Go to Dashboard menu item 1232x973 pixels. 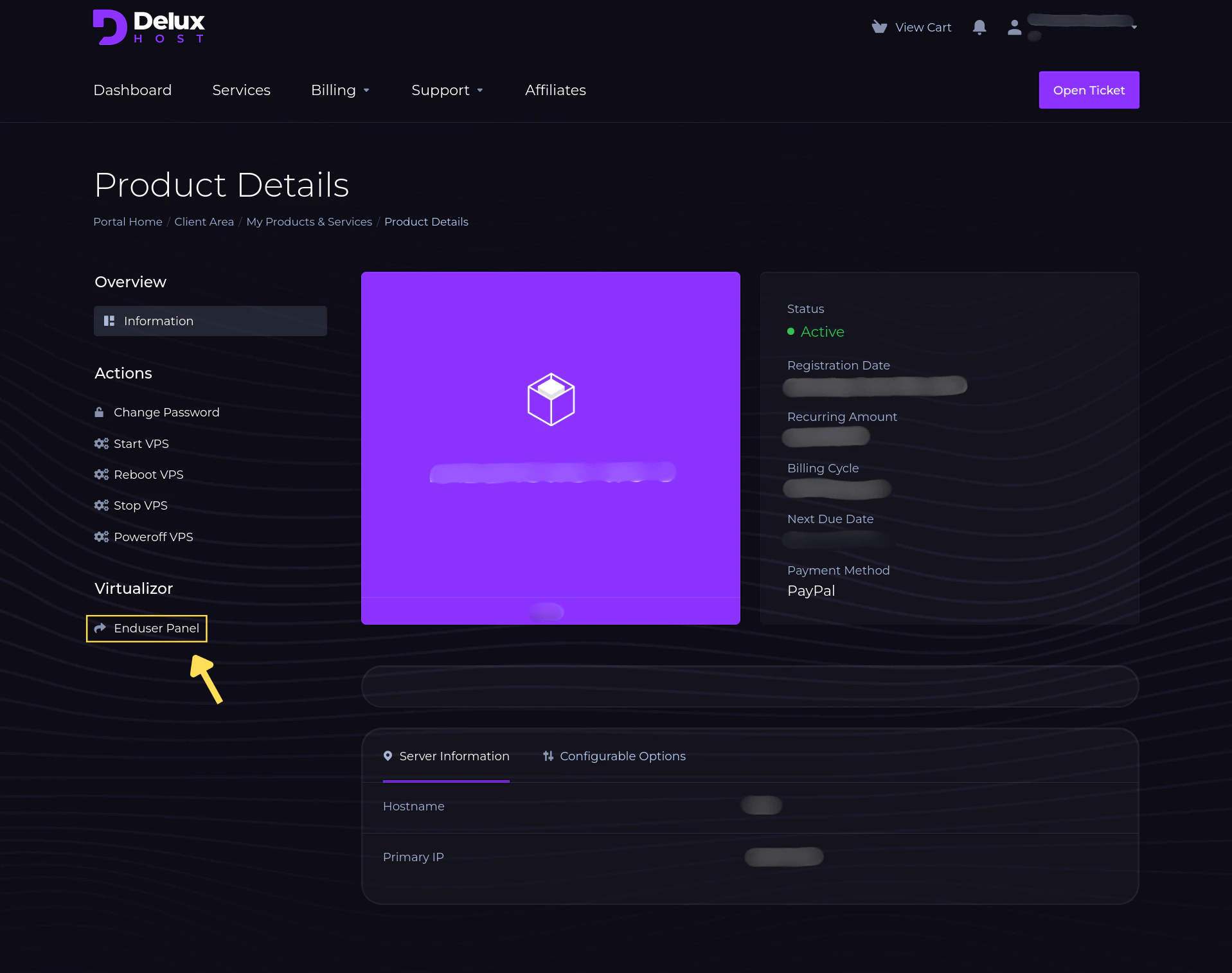pos(132,90)
